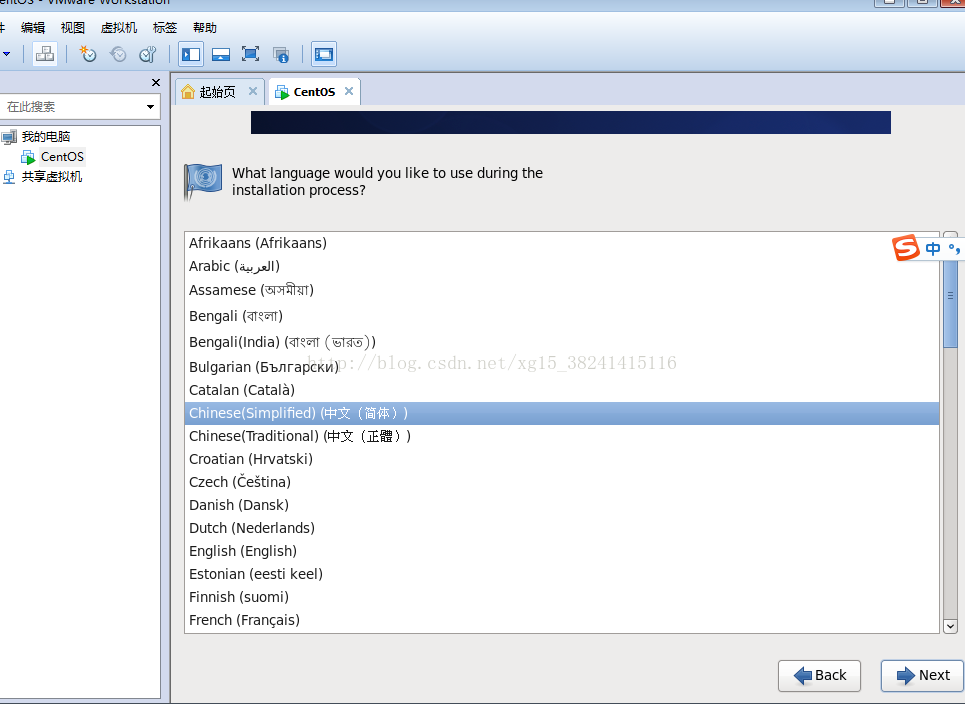Close the 起始页 tab

252,91
